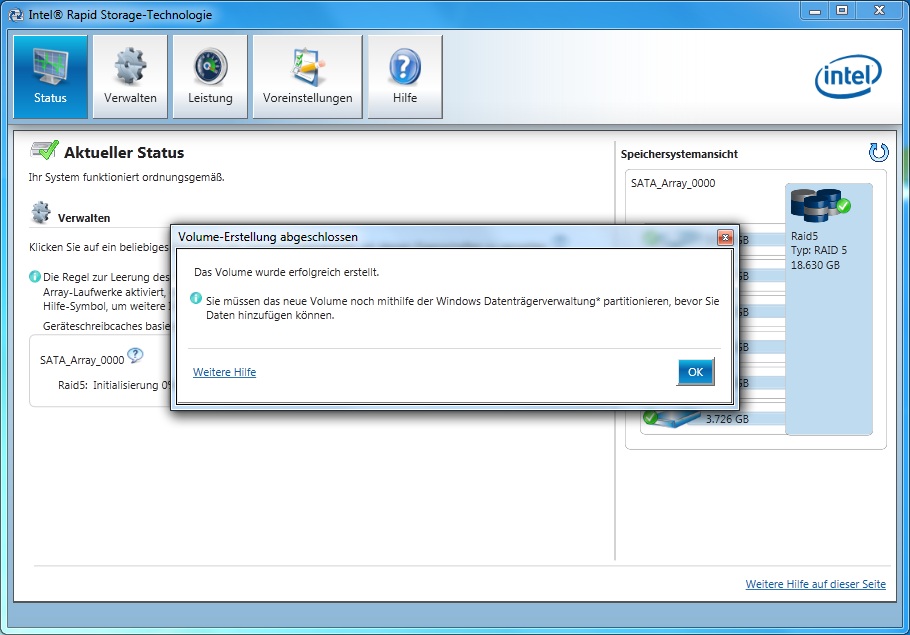Select the Raid5 volume disk icon
The image size is (910, 635).
point(820,205)
